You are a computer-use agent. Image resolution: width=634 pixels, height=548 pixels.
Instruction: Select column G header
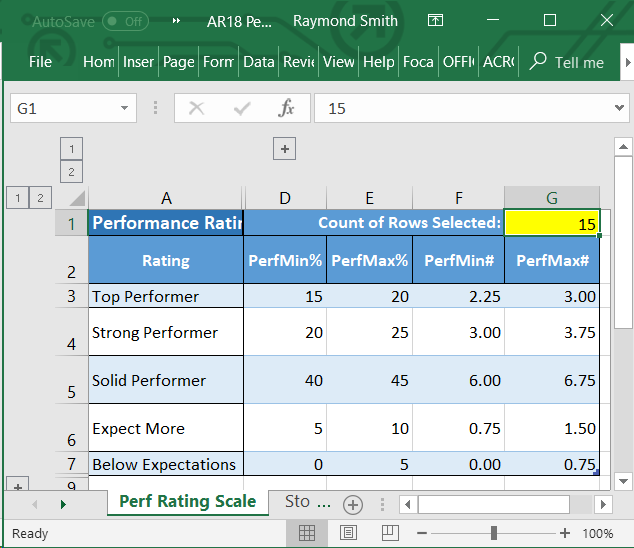(552, 198)
